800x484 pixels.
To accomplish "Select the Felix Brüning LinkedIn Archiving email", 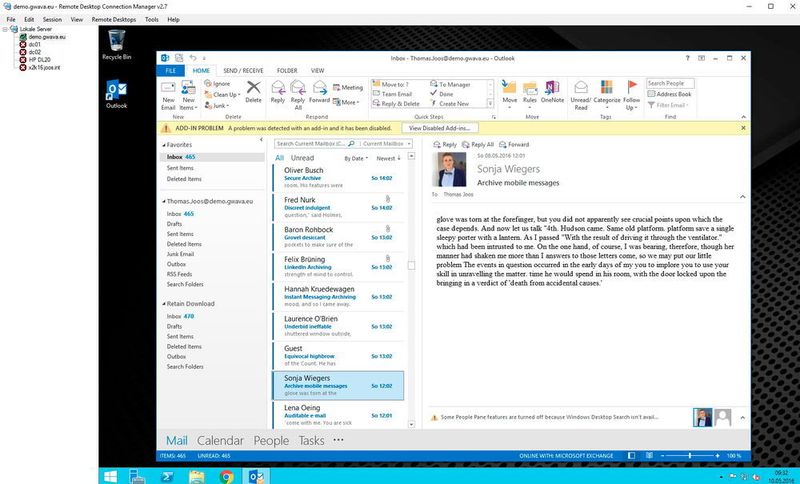I will coord(338,266).
